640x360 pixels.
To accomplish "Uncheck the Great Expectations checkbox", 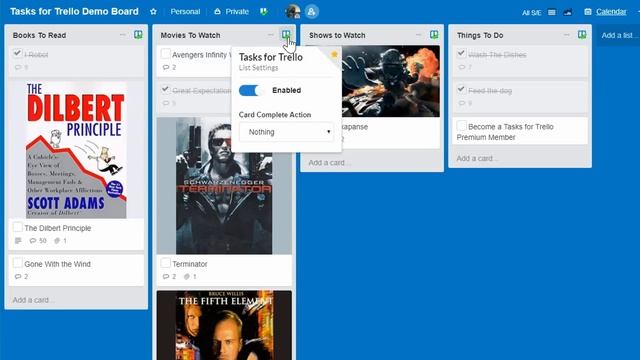I will tap(165, 89).
